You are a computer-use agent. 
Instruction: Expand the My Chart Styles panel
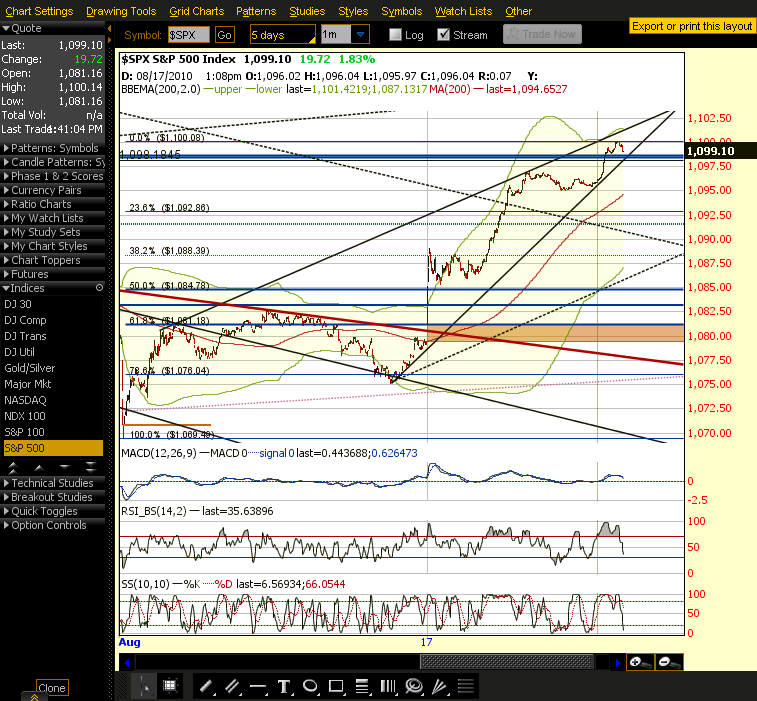tap(52, 246)
